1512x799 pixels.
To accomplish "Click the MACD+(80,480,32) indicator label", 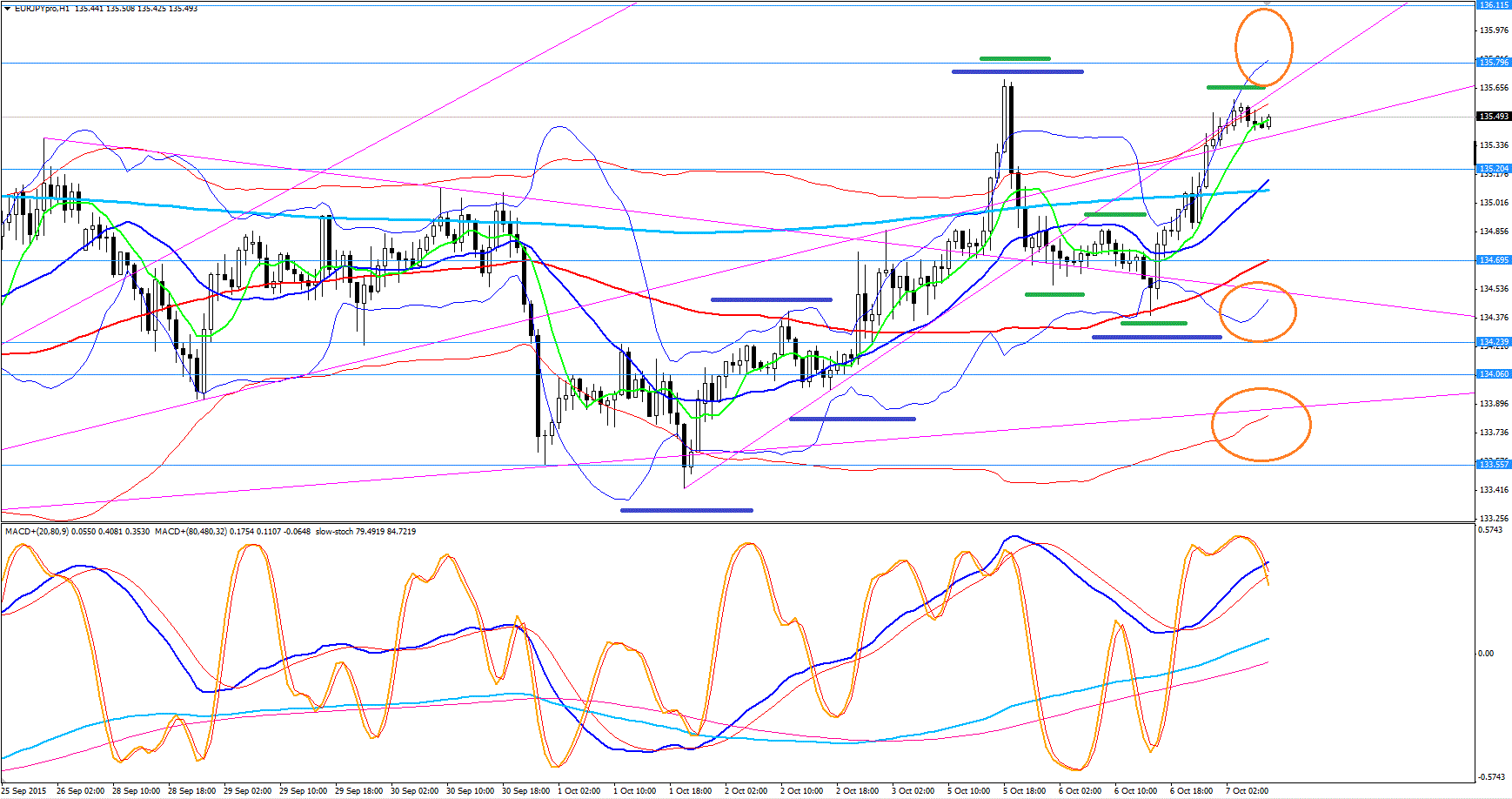I will pyautogui.click(x=191, y=531).
